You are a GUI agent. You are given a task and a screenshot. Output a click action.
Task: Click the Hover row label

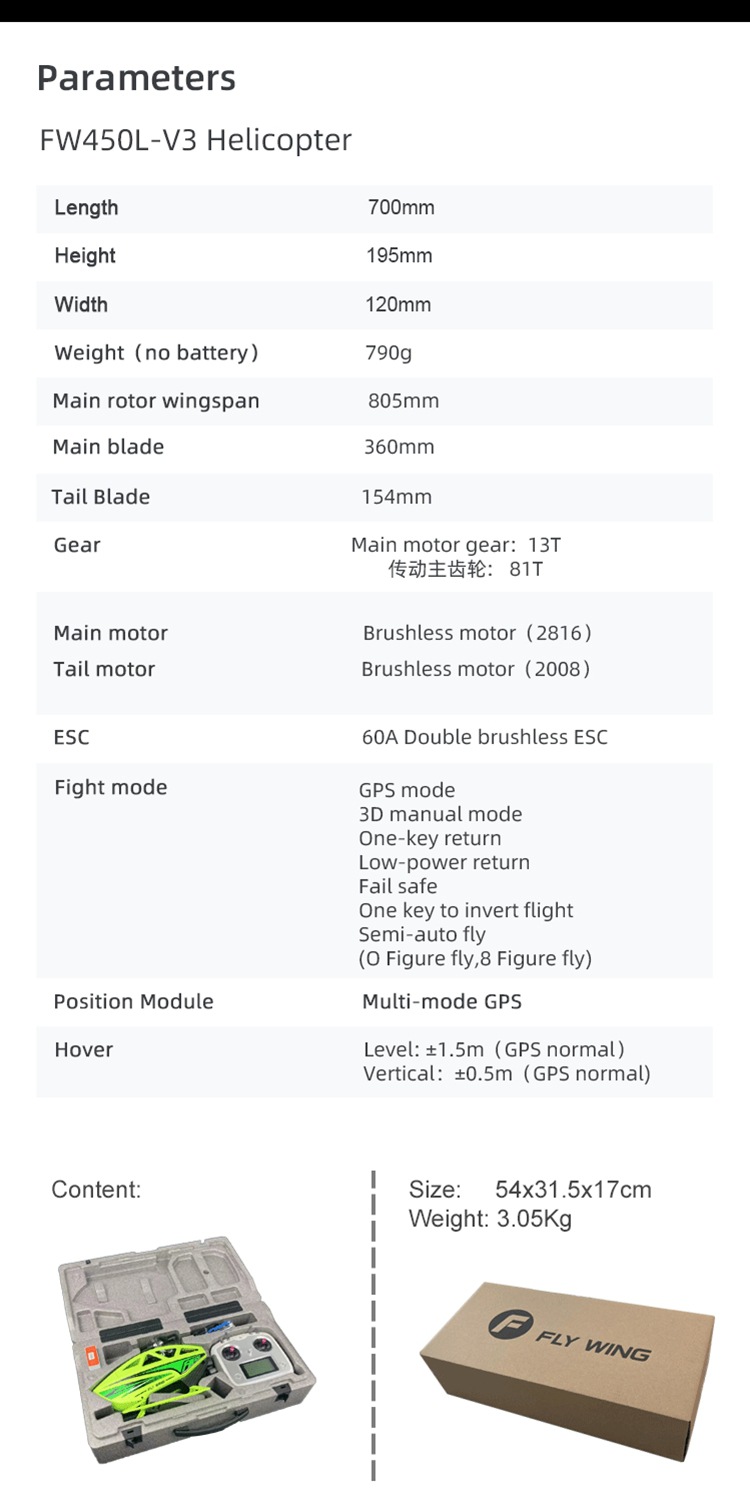(x=84, y=1049)
